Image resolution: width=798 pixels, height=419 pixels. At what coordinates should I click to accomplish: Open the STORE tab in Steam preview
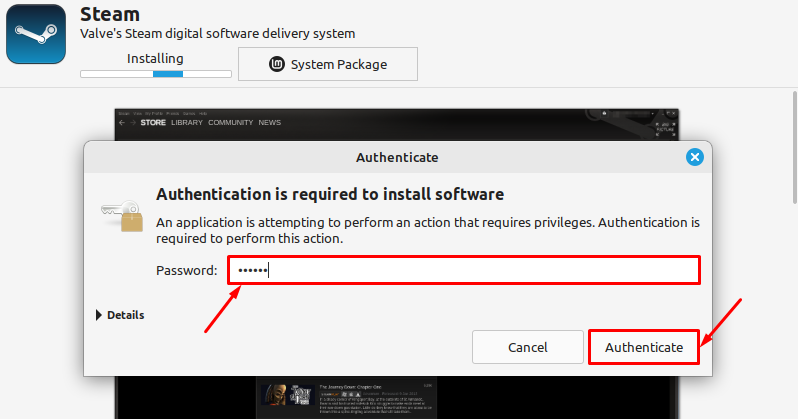(x=154, y=123)
